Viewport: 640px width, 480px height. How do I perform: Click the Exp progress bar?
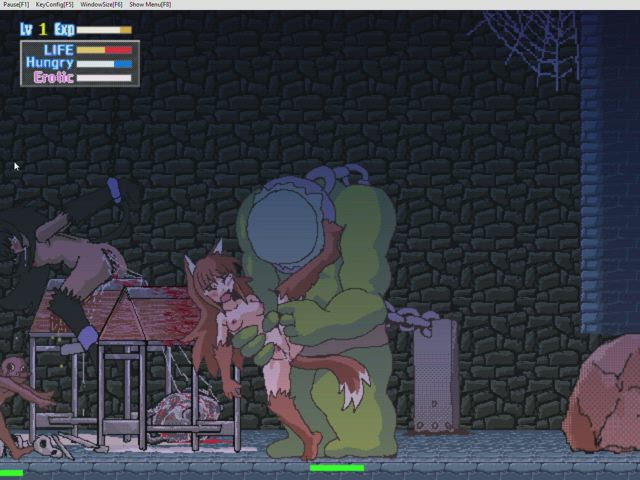coord(104,30)
